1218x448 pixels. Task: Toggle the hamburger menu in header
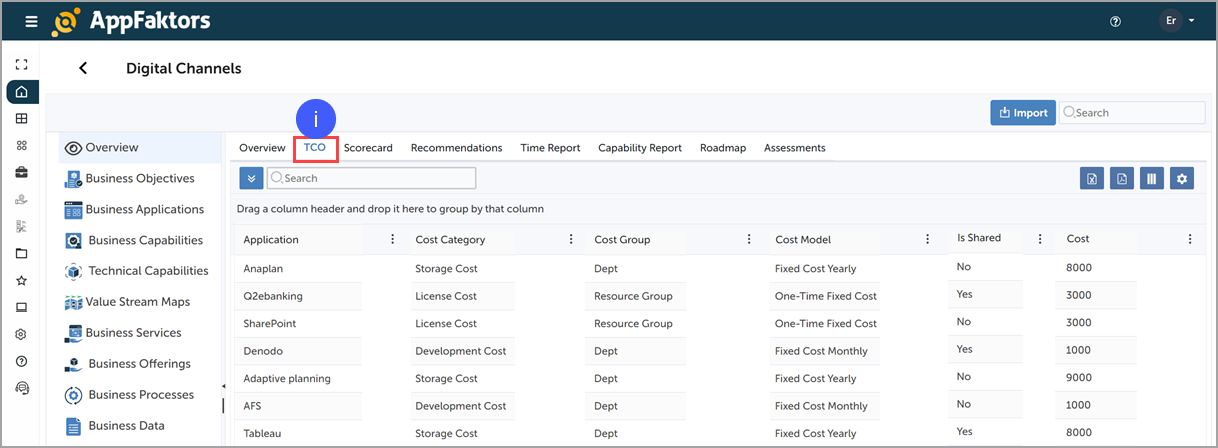click(x=31, y=21)
